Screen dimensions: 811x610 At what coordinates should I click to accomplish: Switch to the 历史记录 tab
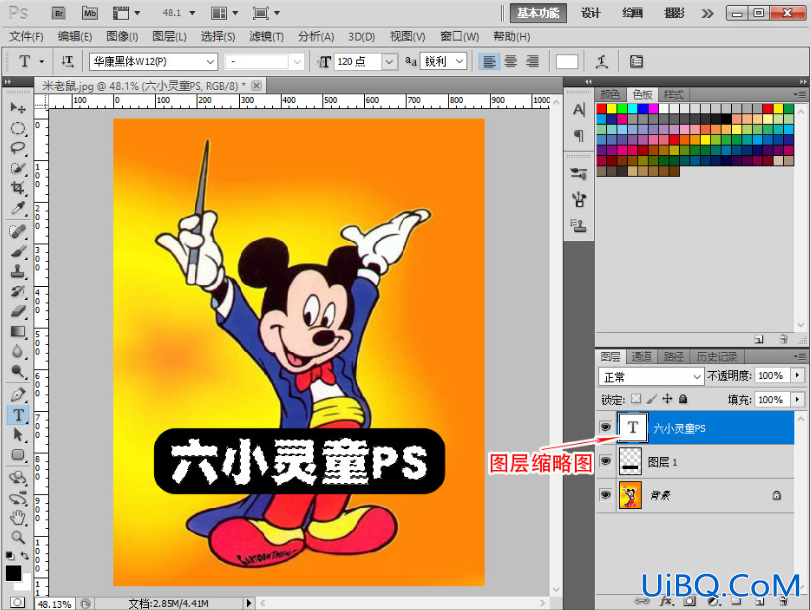[716, 356]
